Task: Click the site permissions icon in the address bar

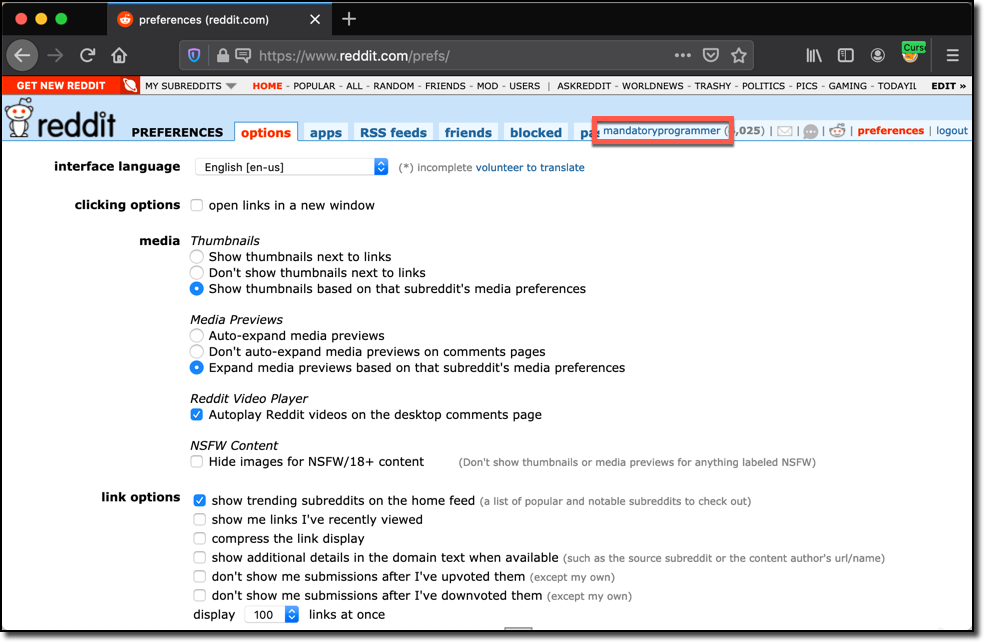Action: [x=243, y=56]
